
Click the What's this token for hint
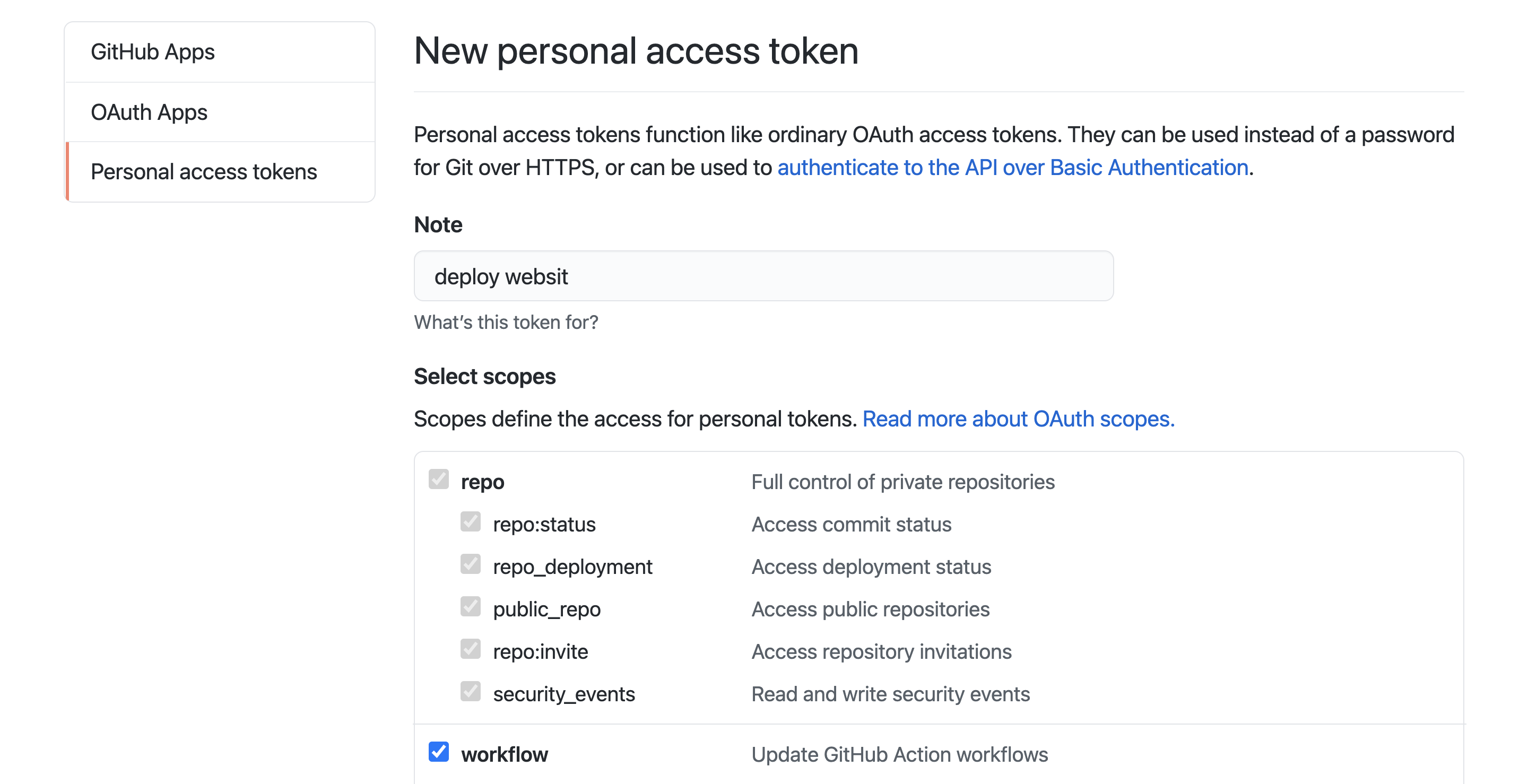coord(506,322)
